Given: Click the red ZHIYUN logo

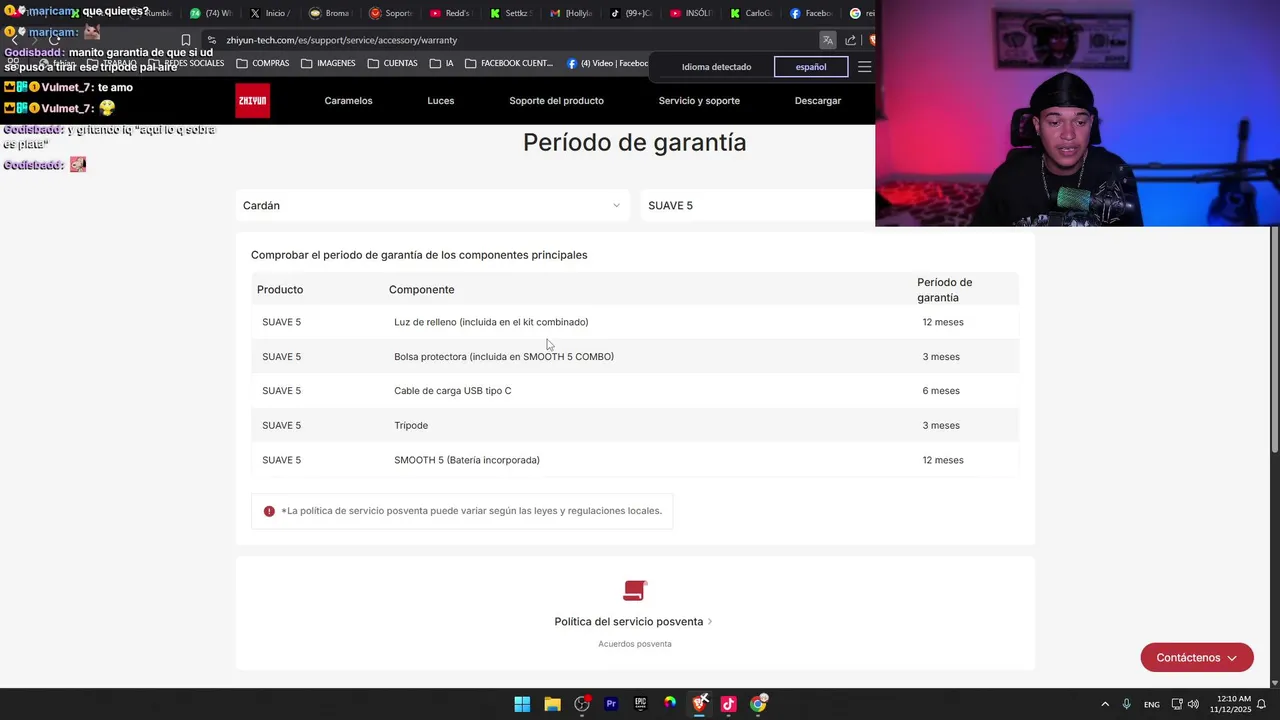Looking at the screenshot, I should [x=252, y=100].
